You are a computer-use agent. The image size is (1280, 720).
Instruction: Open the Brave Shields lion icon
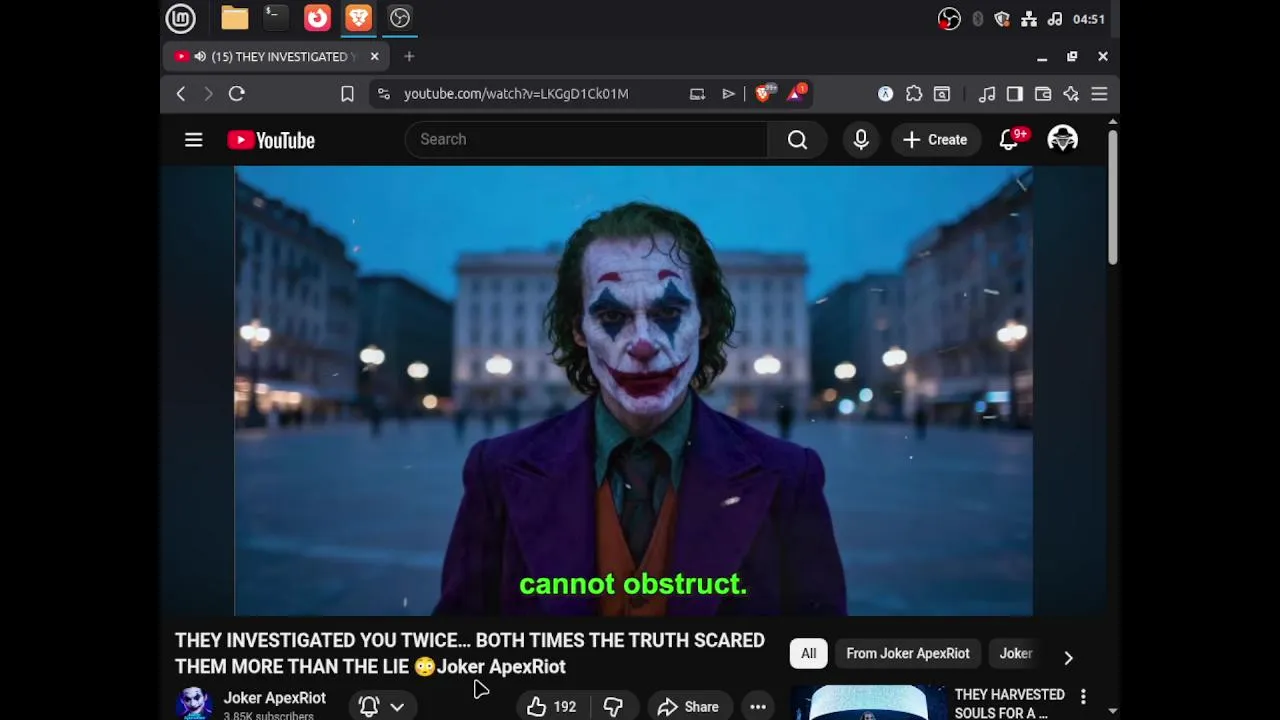[765, 93]
